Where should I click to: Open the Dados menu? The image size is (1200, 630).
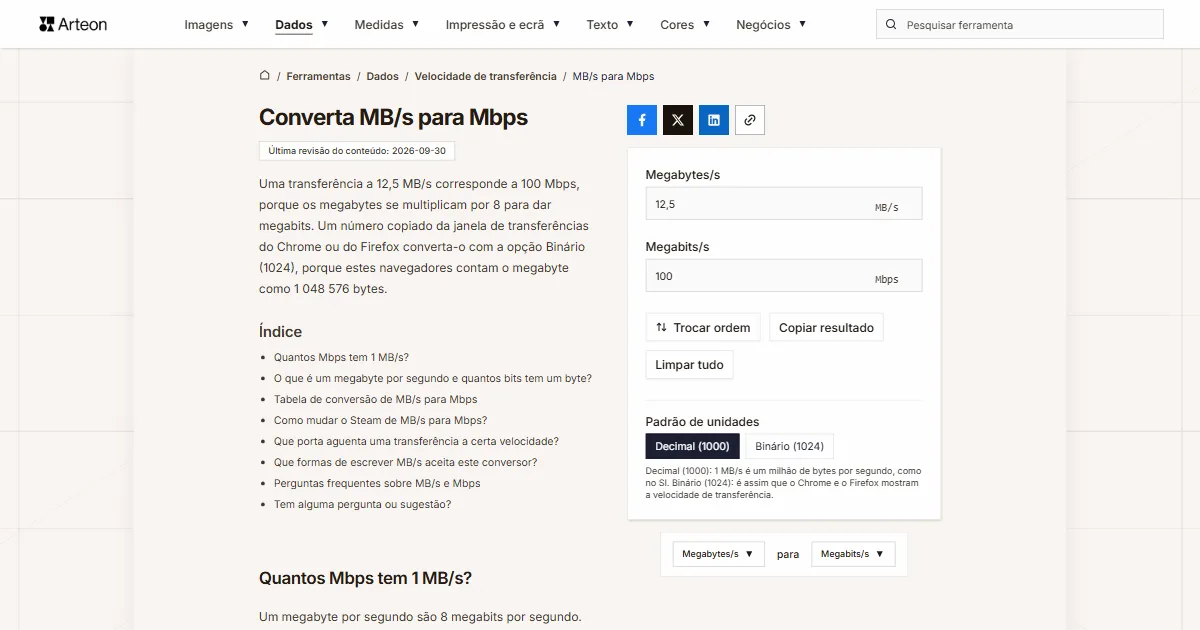point(302,25)
